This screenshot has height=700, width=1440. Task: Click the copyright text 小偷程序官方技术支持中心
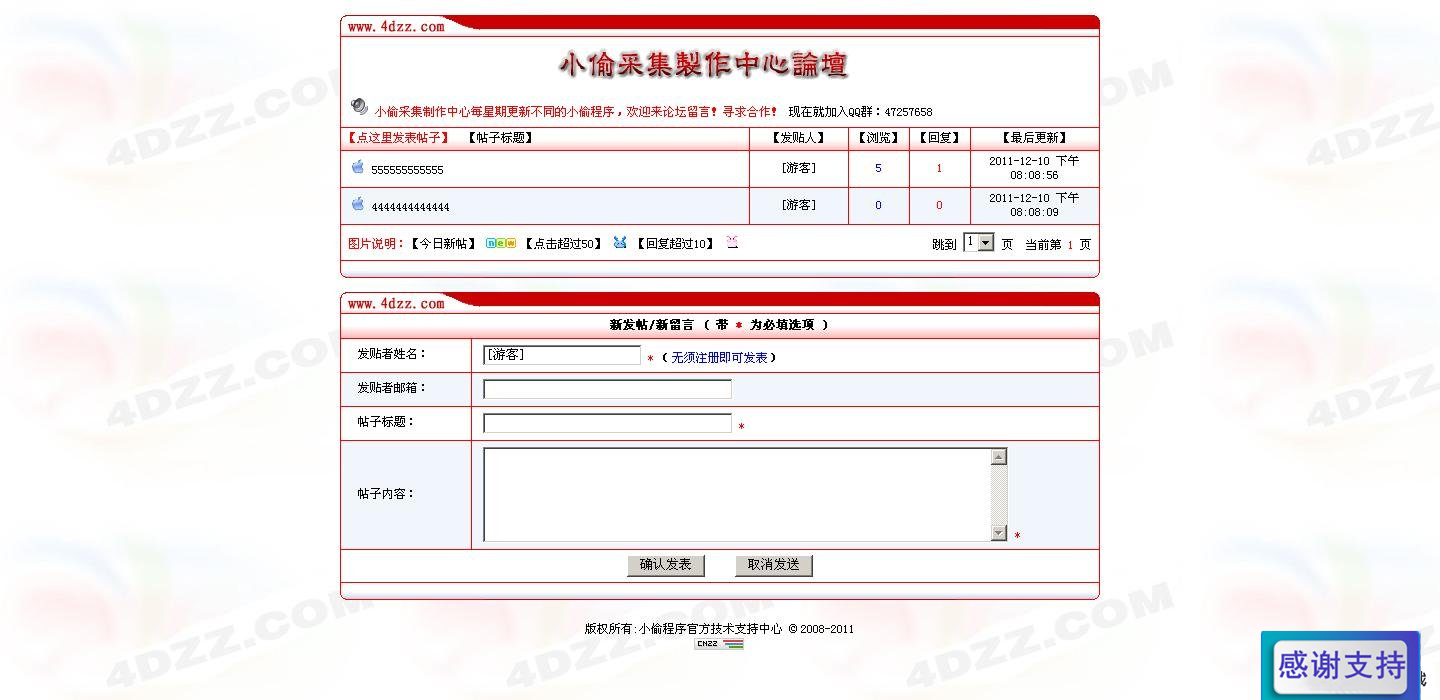[x=710, y=629]
